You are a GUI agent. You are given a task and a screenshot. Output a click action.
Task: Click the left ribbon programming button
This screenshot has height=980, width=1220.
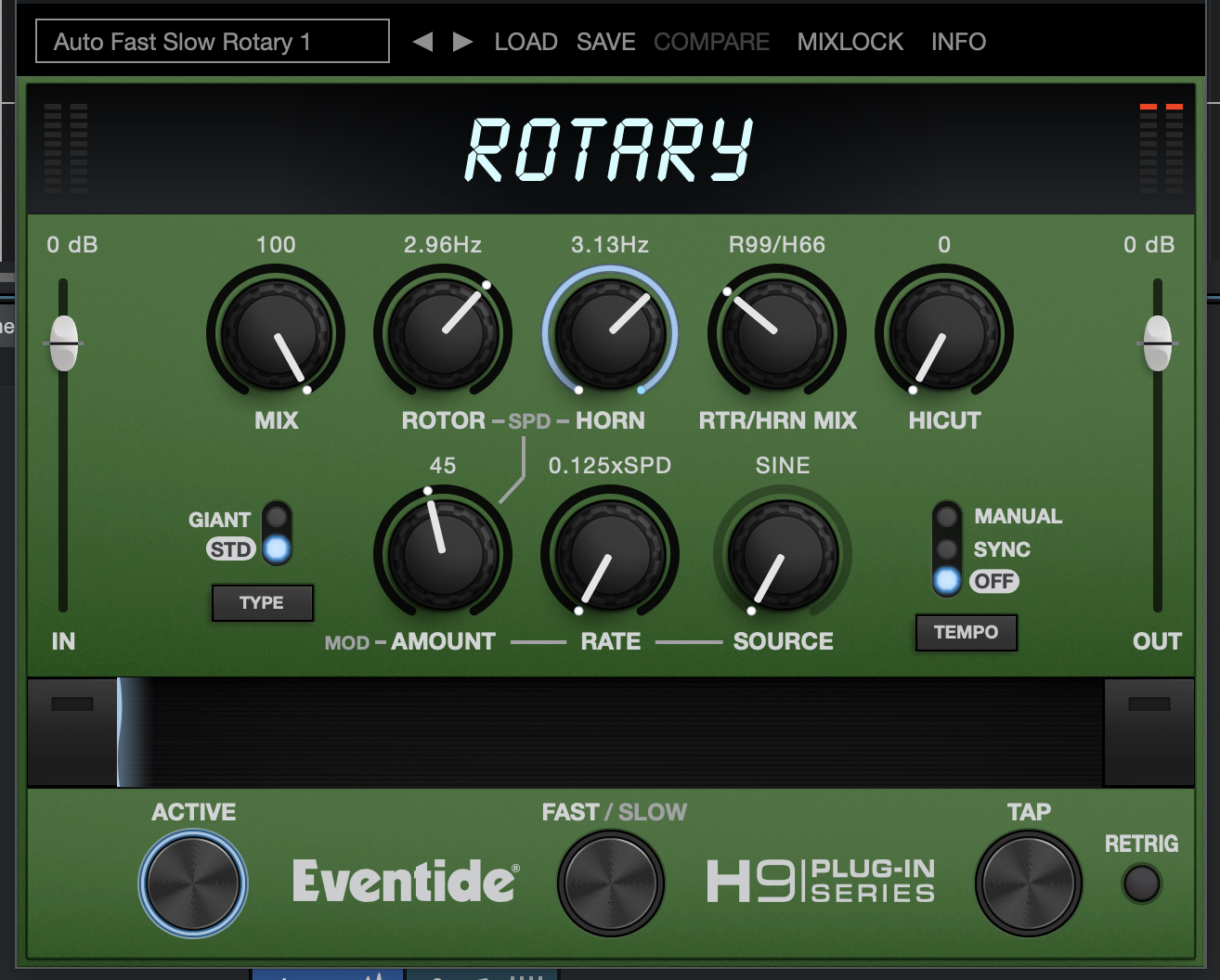click(x=72, y=732)
